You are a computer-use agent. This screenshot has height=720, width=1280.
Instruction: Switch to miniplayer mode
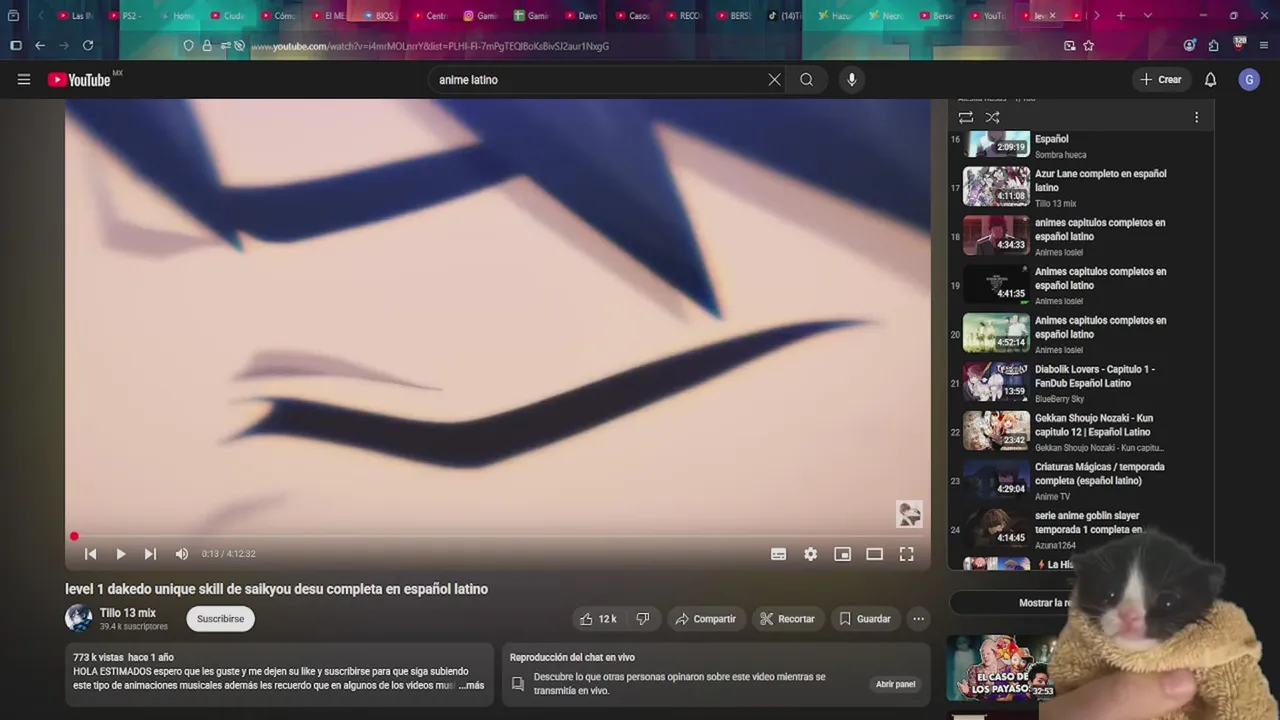pos(842,554)
